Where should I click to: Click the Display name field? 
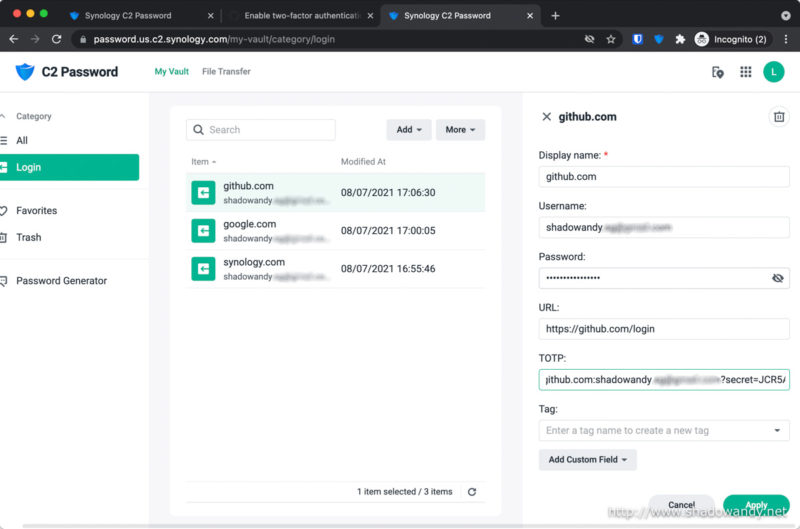point(664,177)
